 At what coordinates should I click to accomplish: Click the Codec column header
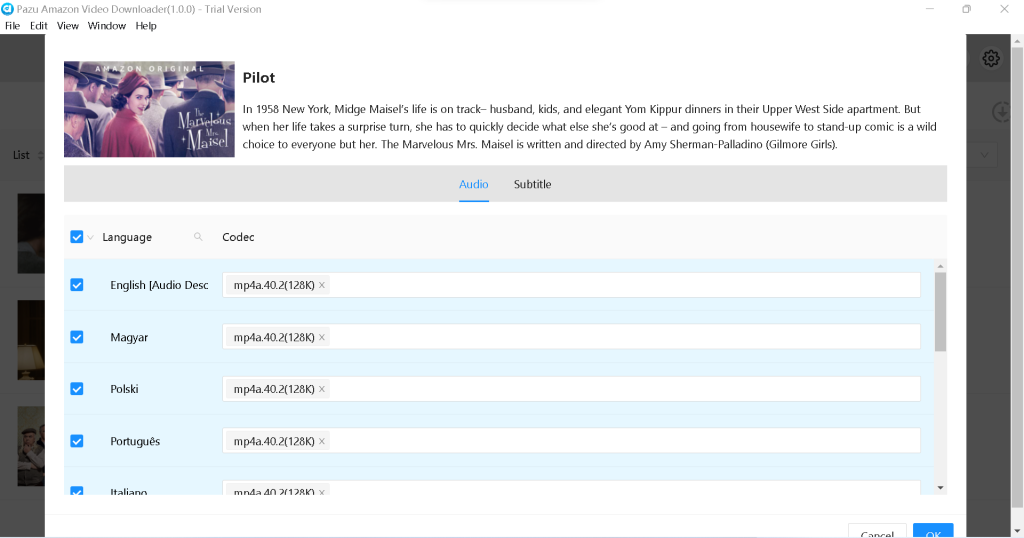[238, 238]
